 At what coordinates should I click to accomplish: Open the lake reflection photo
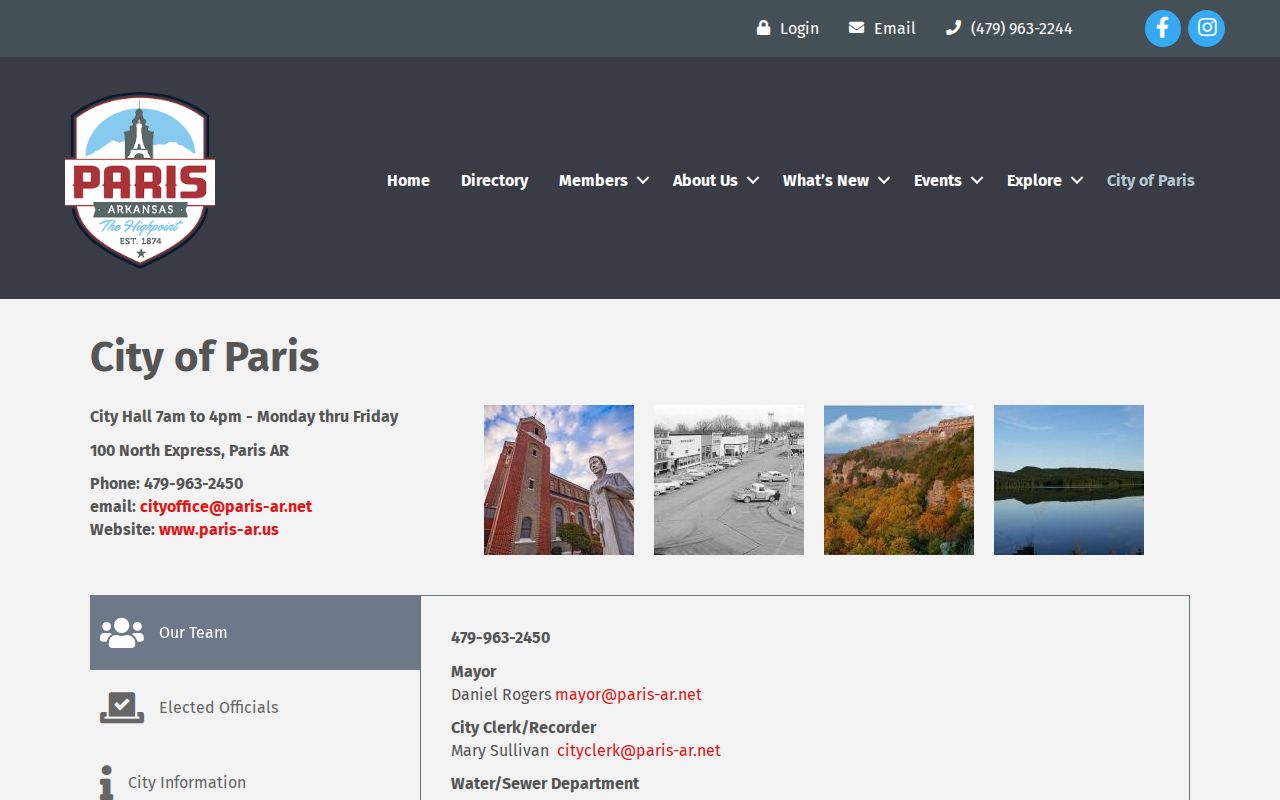coord(1069,480)
